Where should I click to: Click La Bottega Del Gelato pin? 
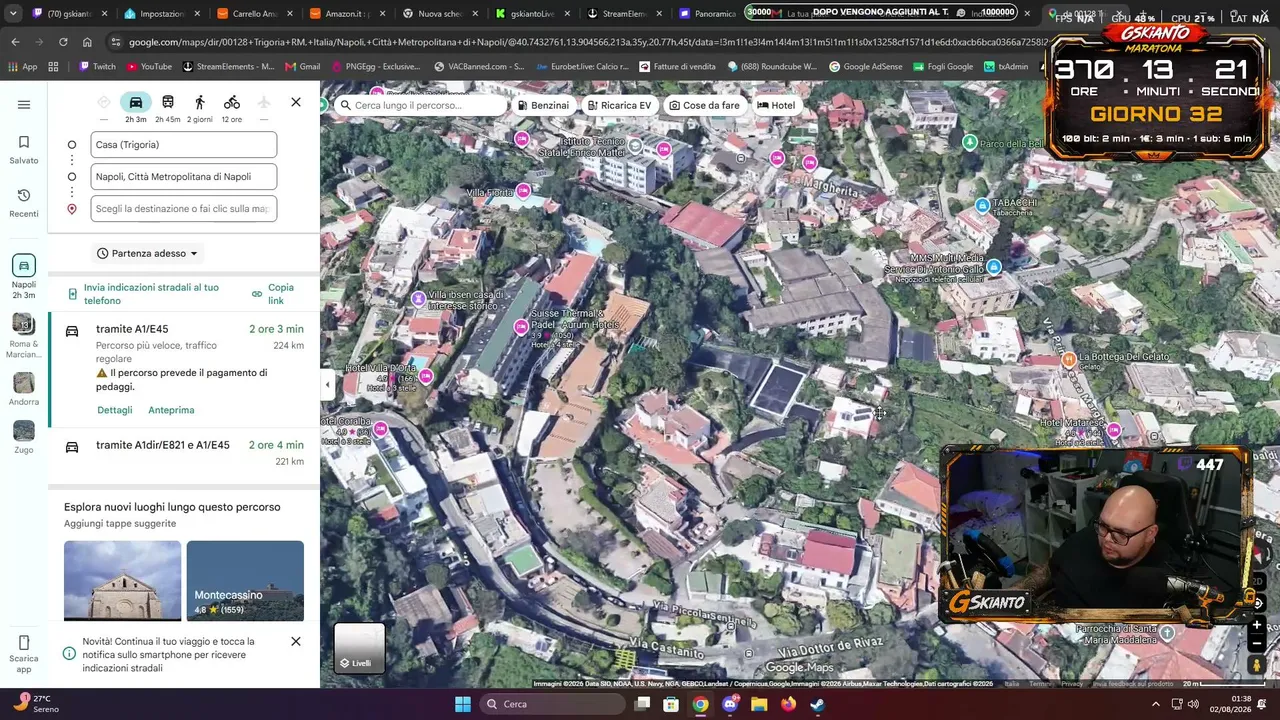pos(1069,359)
